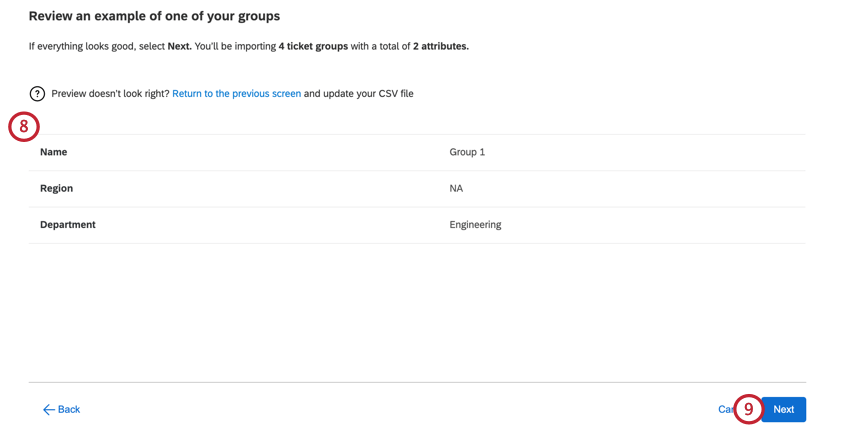Click the Group 1 value
850x425 pixels.
pos(467,152)
